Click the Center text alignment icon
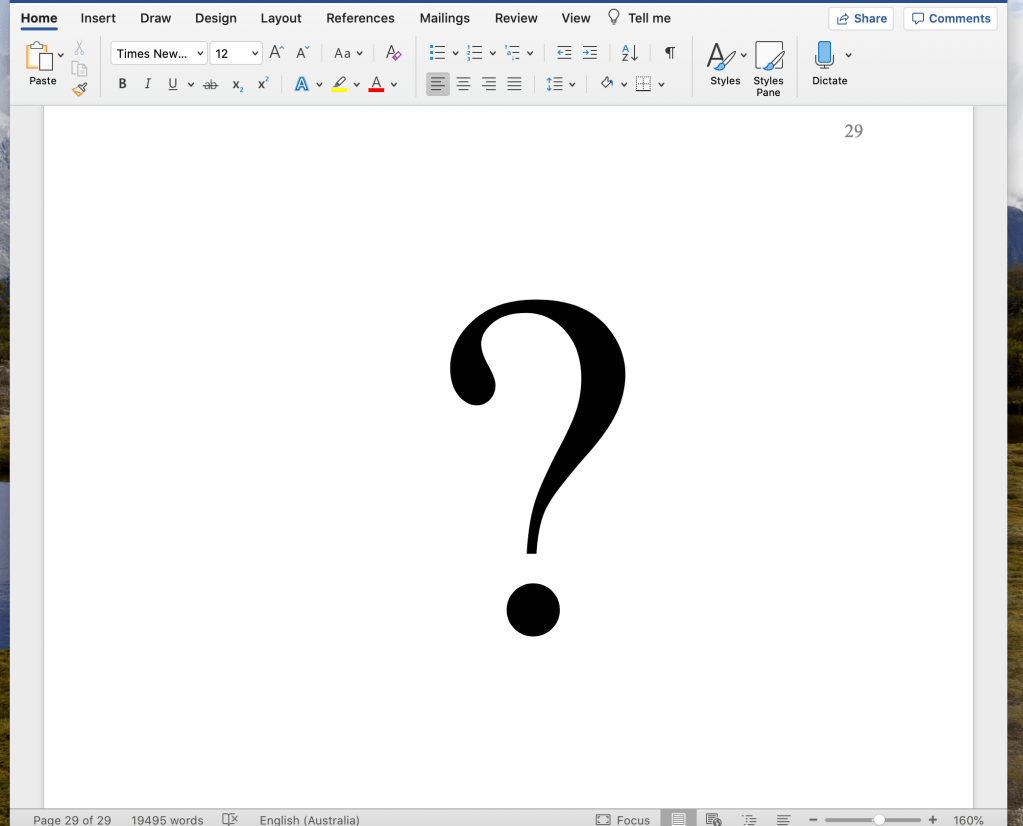 click(463, 85)
